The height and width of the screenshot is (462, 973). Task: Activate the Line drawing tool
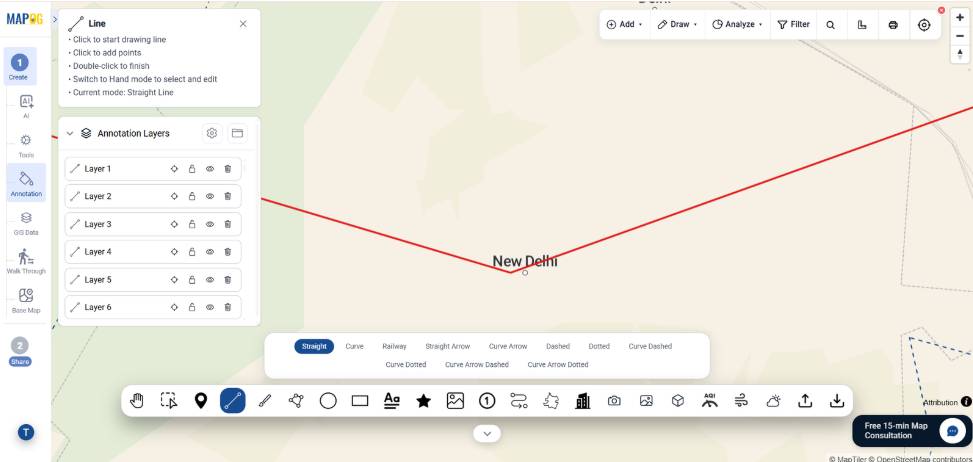pos(233,401)
